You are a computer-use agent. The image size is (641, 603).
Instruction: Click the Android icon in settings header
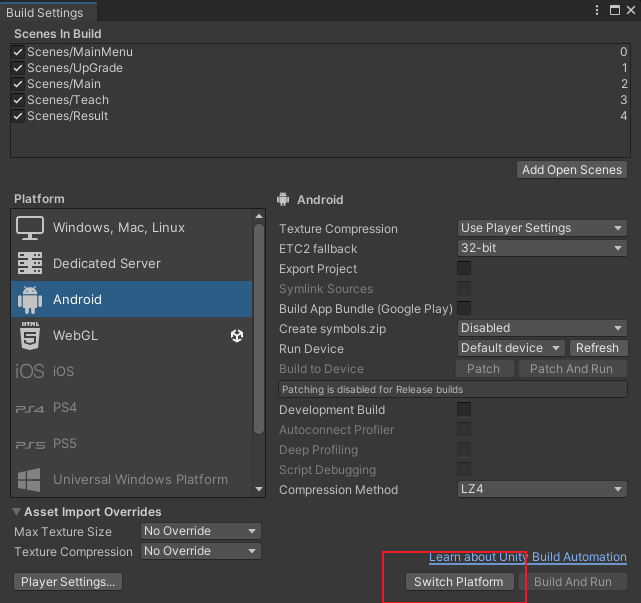click(x=283, y=199)
